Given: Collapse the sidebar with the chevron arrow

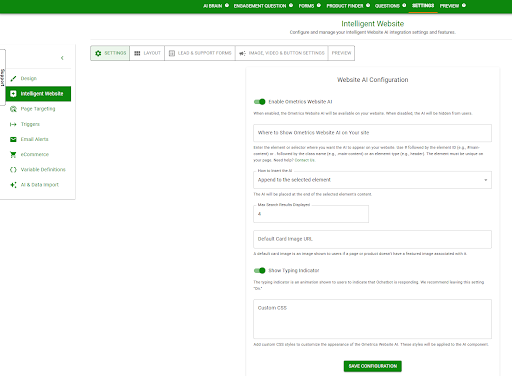Looking at the screenshot, I should coord(62,58).
